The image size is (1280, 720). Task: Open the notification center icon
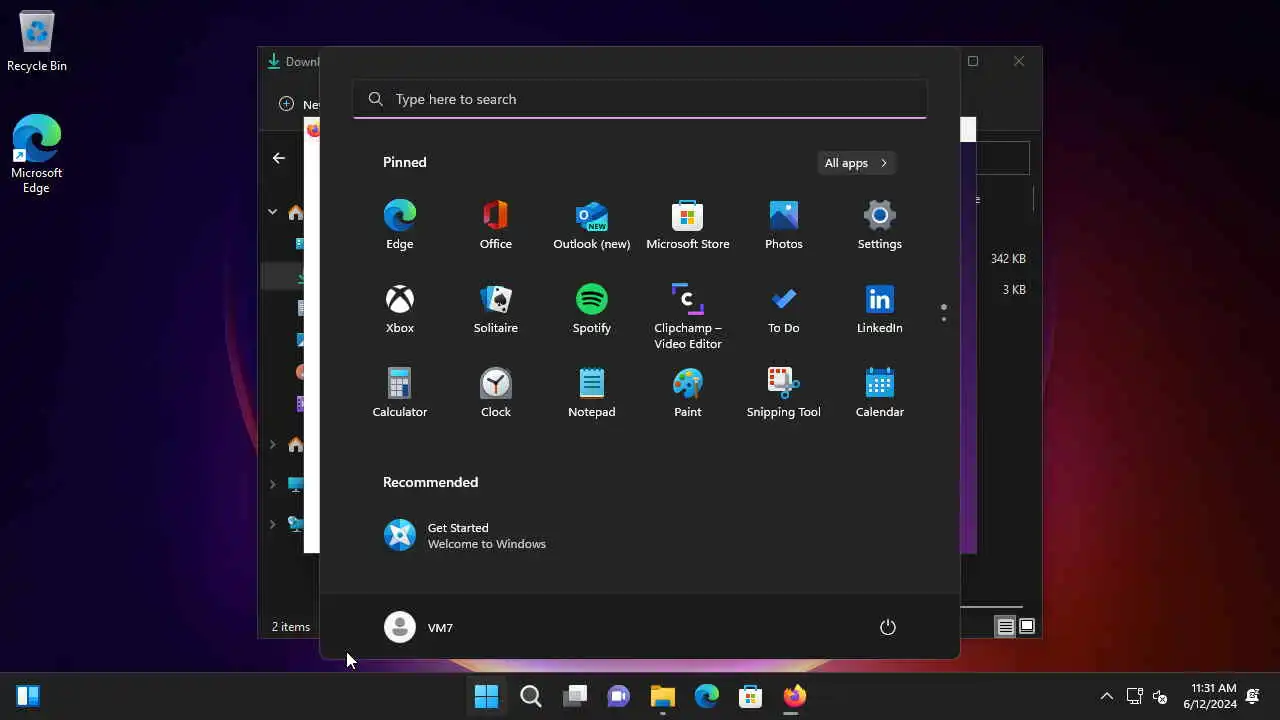tap(1253, 696)
